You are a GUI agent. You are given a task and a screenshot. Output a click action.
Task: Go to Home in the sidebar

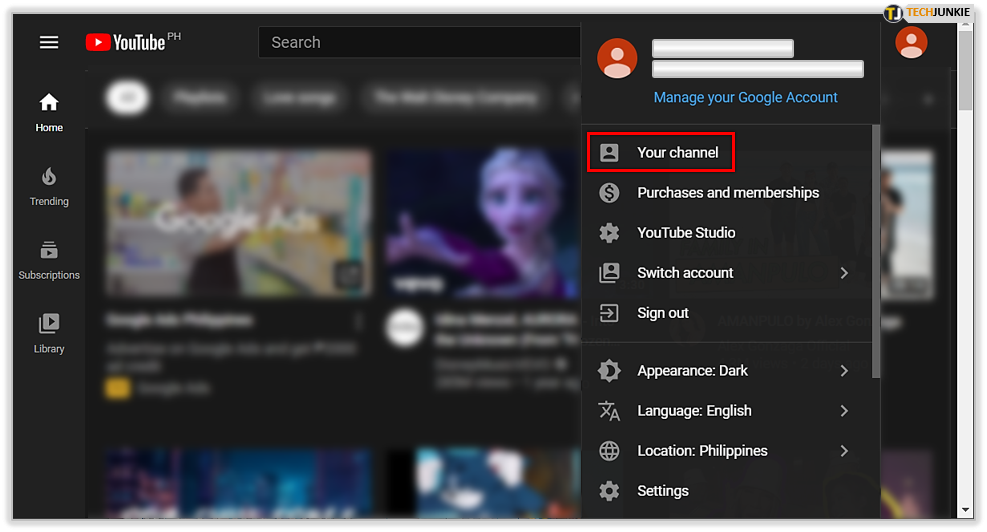[49, 113]
